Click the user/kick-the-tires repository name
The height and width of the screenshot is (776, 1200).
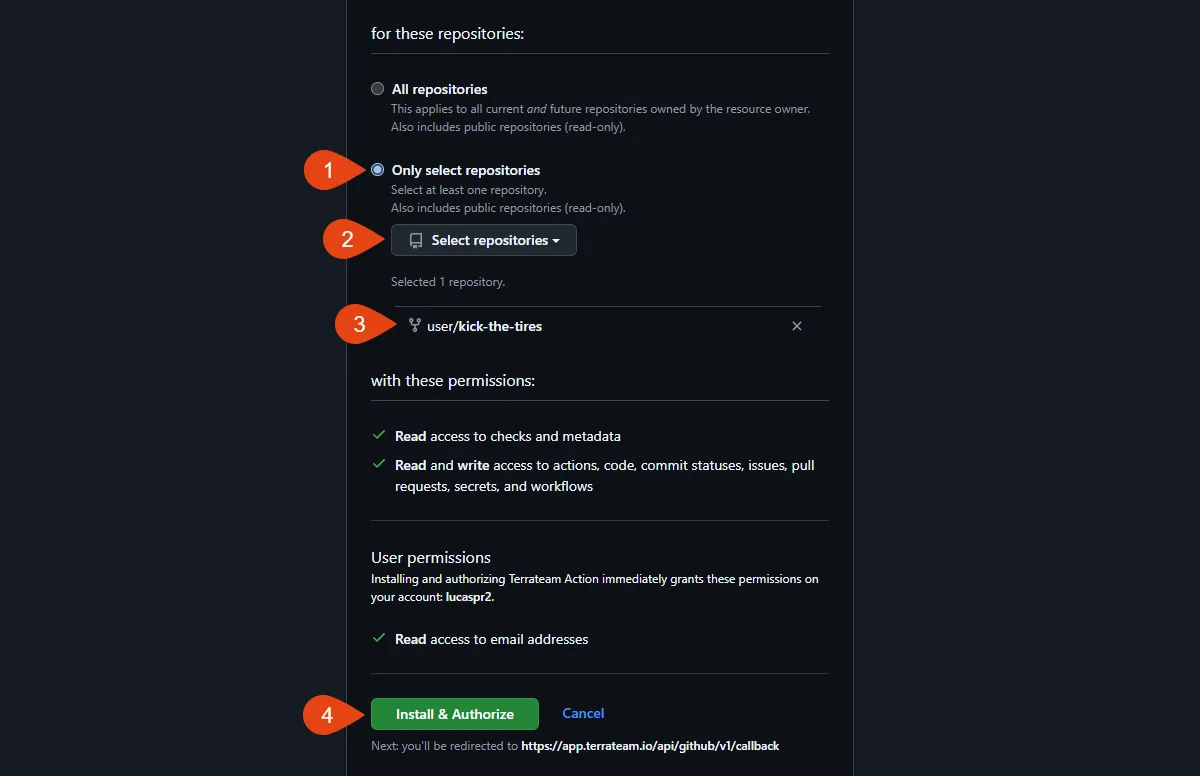[485, 326]
